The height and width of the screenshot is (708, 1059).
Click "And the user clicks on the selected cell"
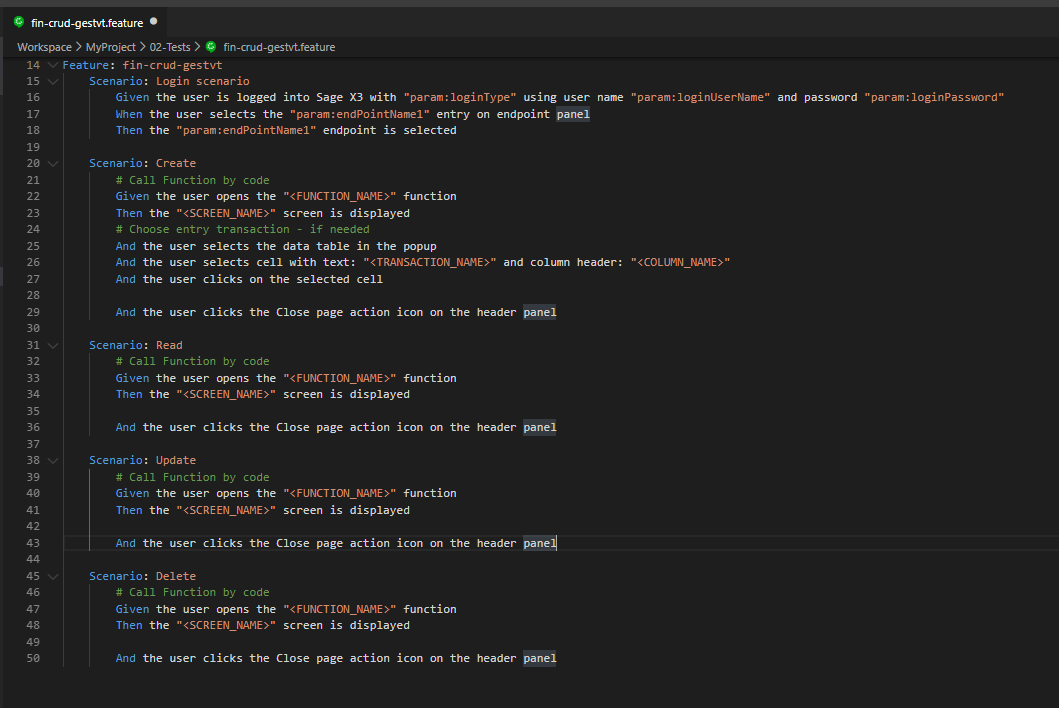(x=249, y=279)
